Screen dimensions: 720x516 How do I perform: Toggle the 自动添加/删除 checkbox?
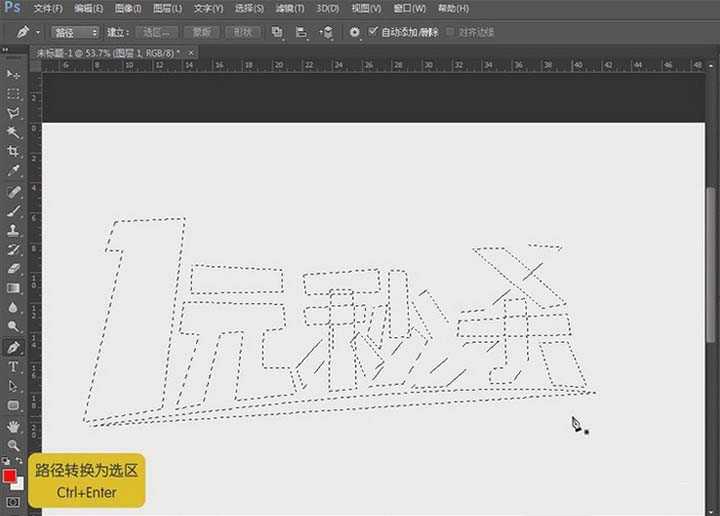(374, 32)
